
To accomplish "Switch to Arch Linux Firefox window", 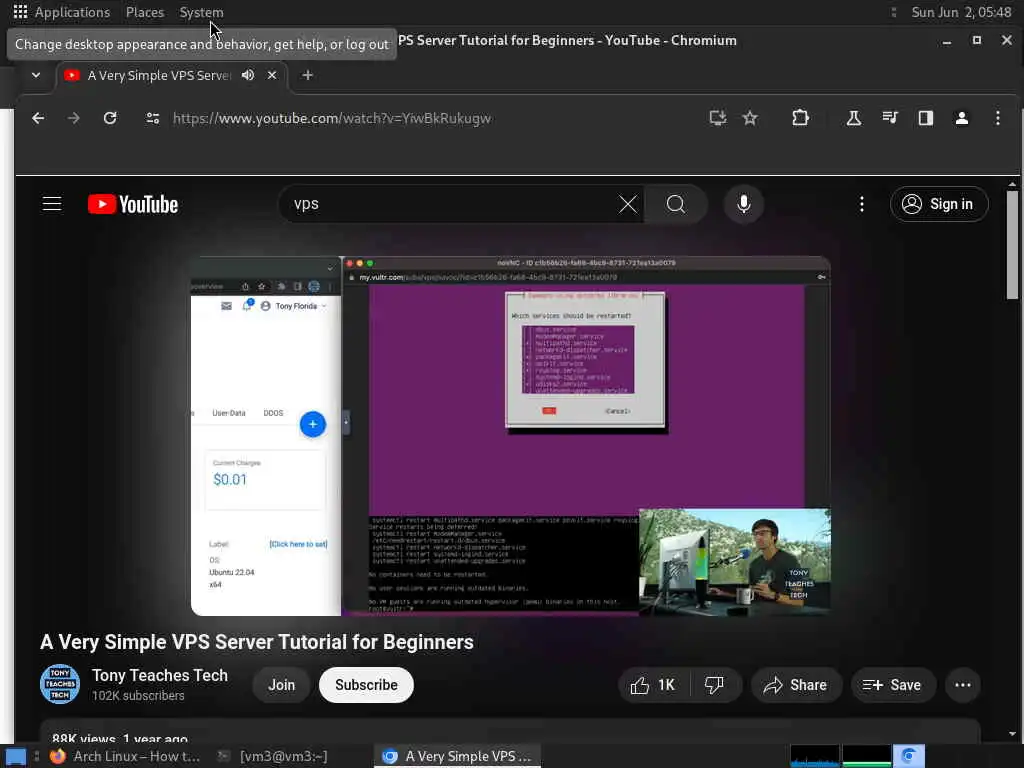I will click(x=125, y=756).
